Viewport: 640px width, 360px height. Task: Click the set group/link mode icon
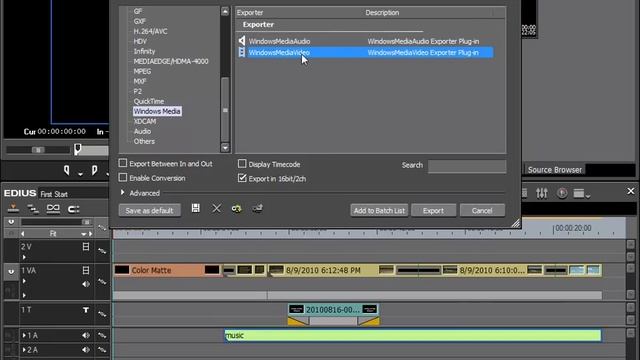(33, 209)
